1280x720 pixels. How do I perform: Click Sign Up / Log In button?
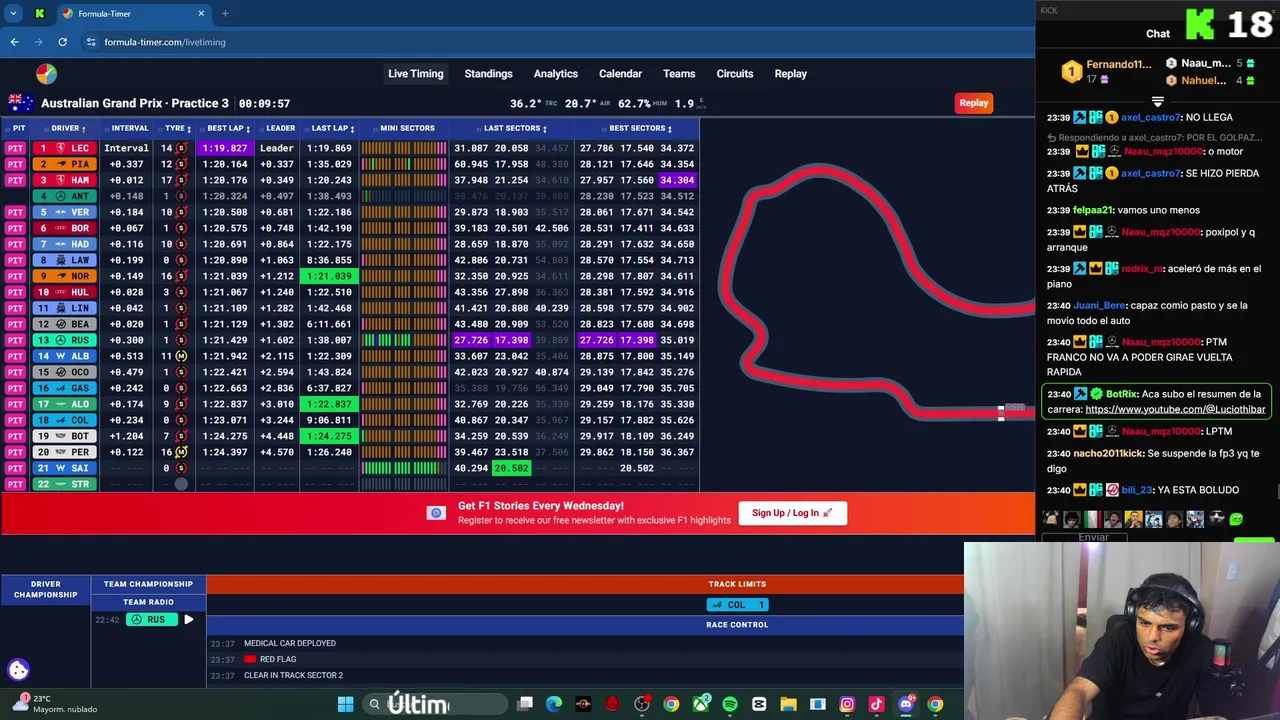792,513
